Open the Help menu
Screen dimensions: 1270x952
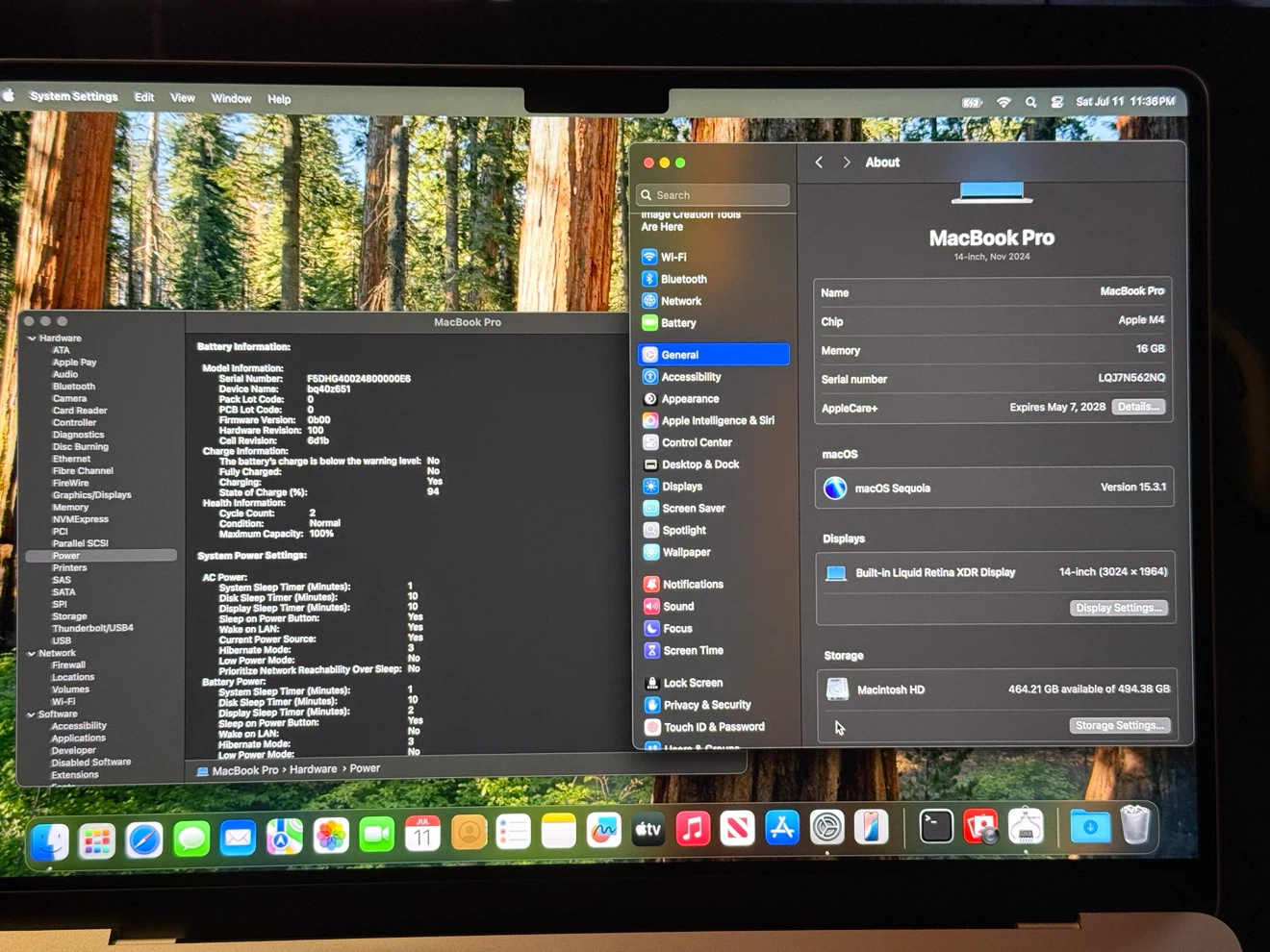[279, 99]
